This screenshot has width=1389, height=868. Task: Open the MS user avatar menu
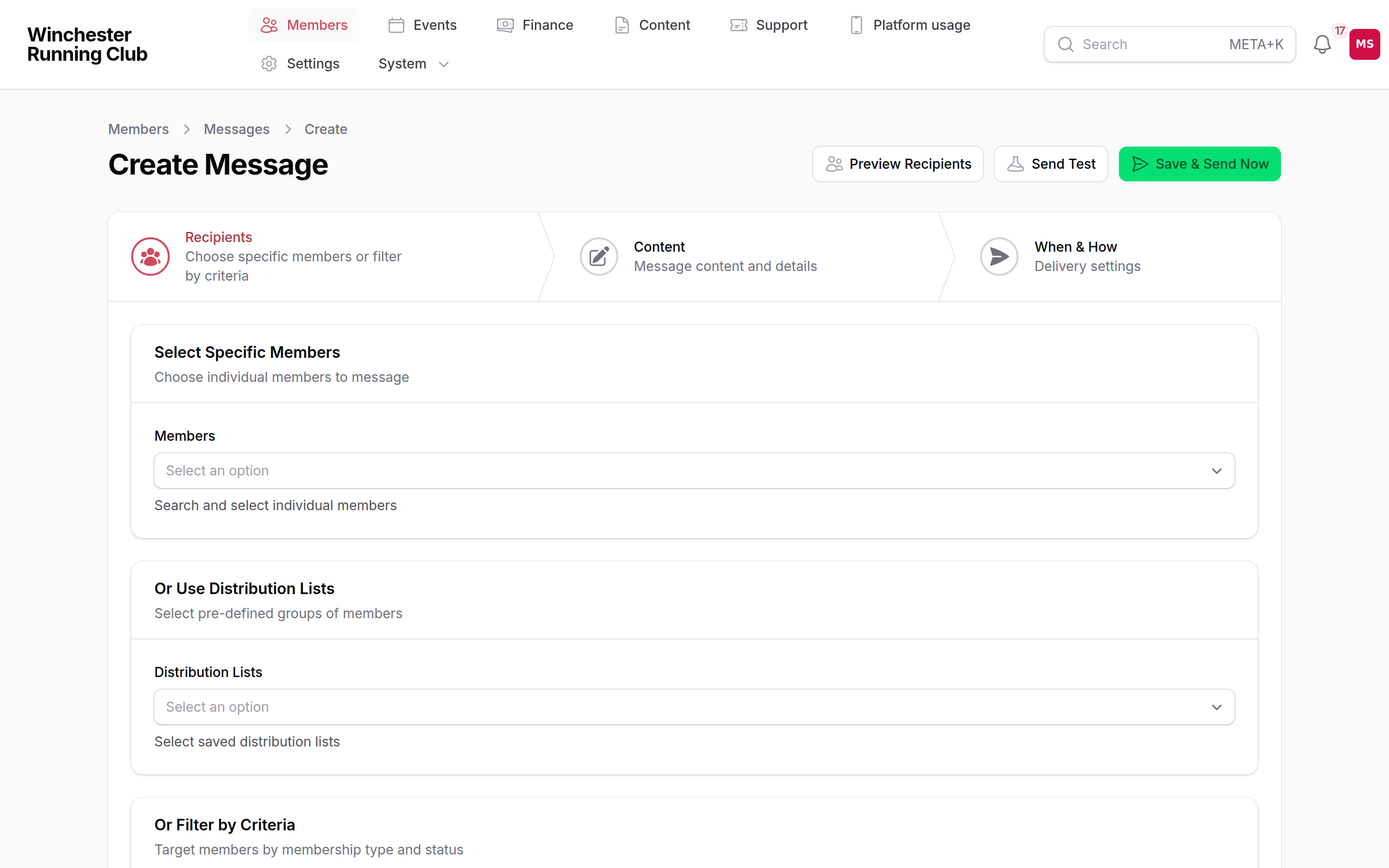tap(1364, 44)
